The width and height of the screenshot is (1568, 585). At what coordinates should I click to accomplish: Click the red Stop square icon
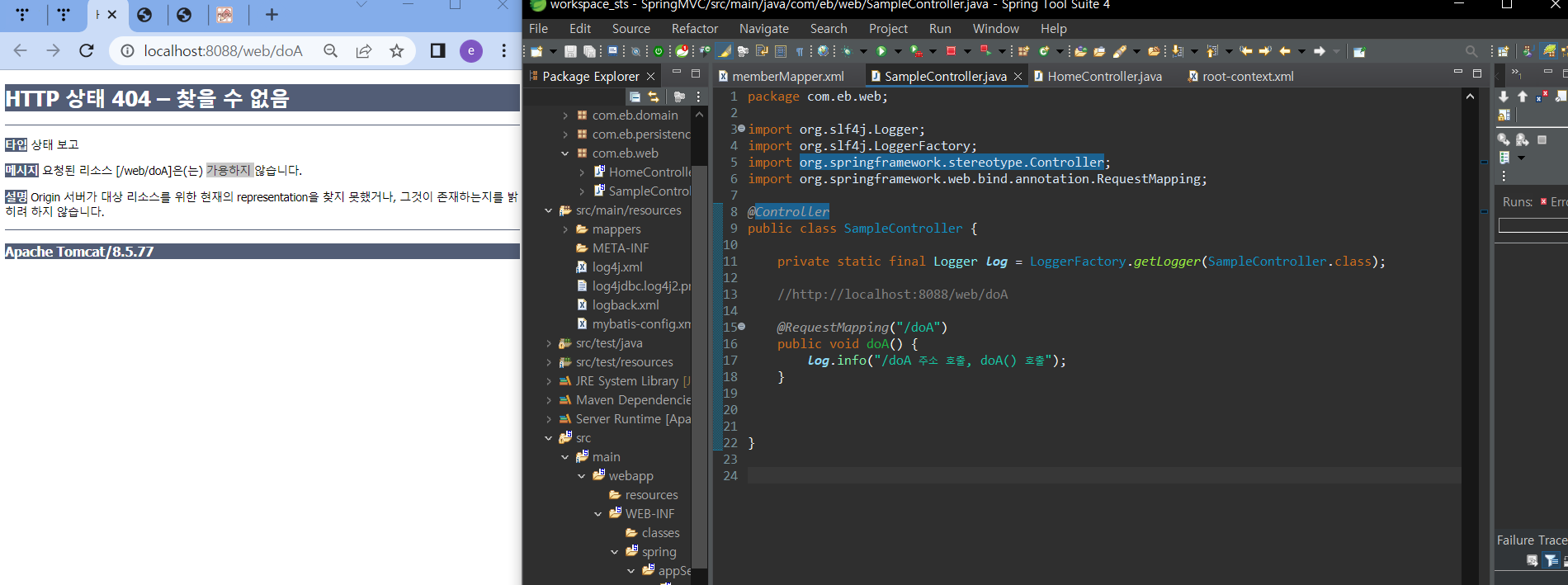tap(952, 51)
